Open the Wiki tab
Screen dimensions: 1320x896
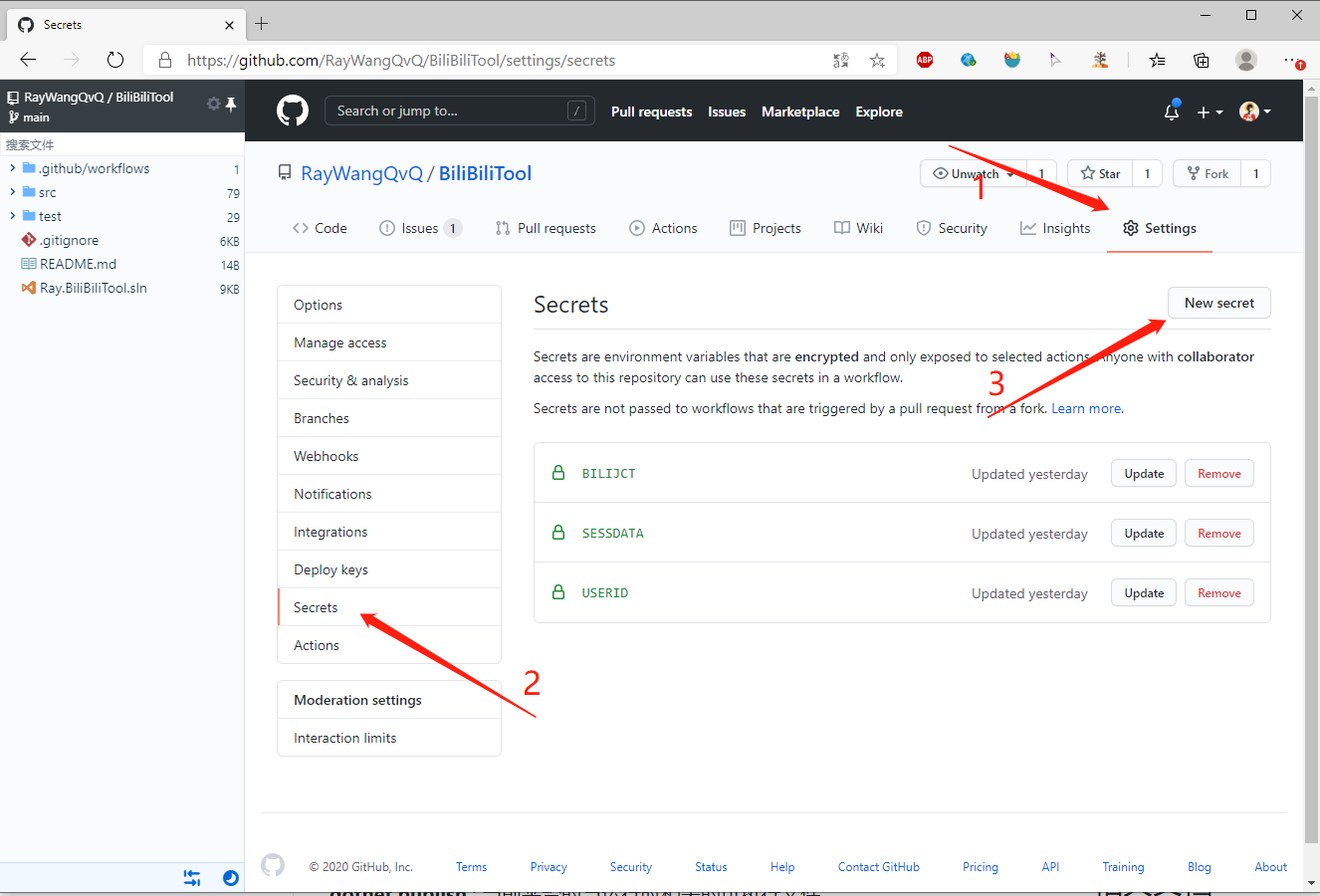[x=859, y=228]
